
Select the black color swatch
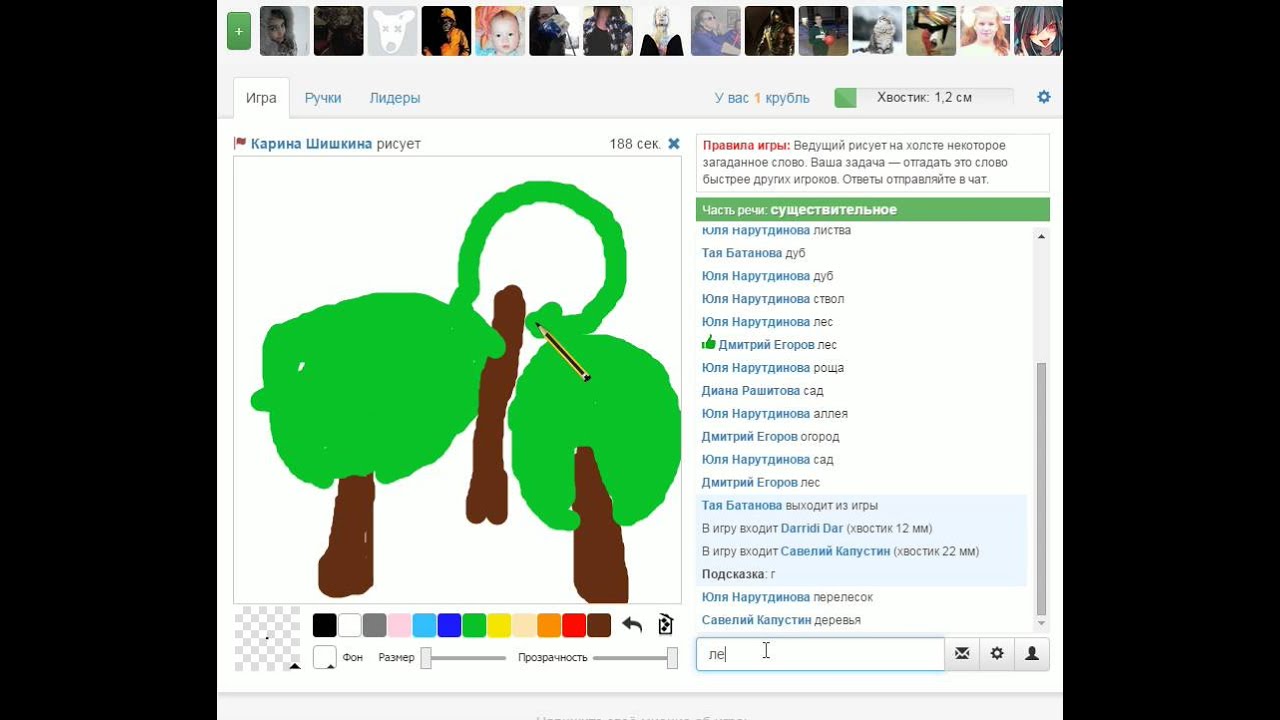click(325, 626)
